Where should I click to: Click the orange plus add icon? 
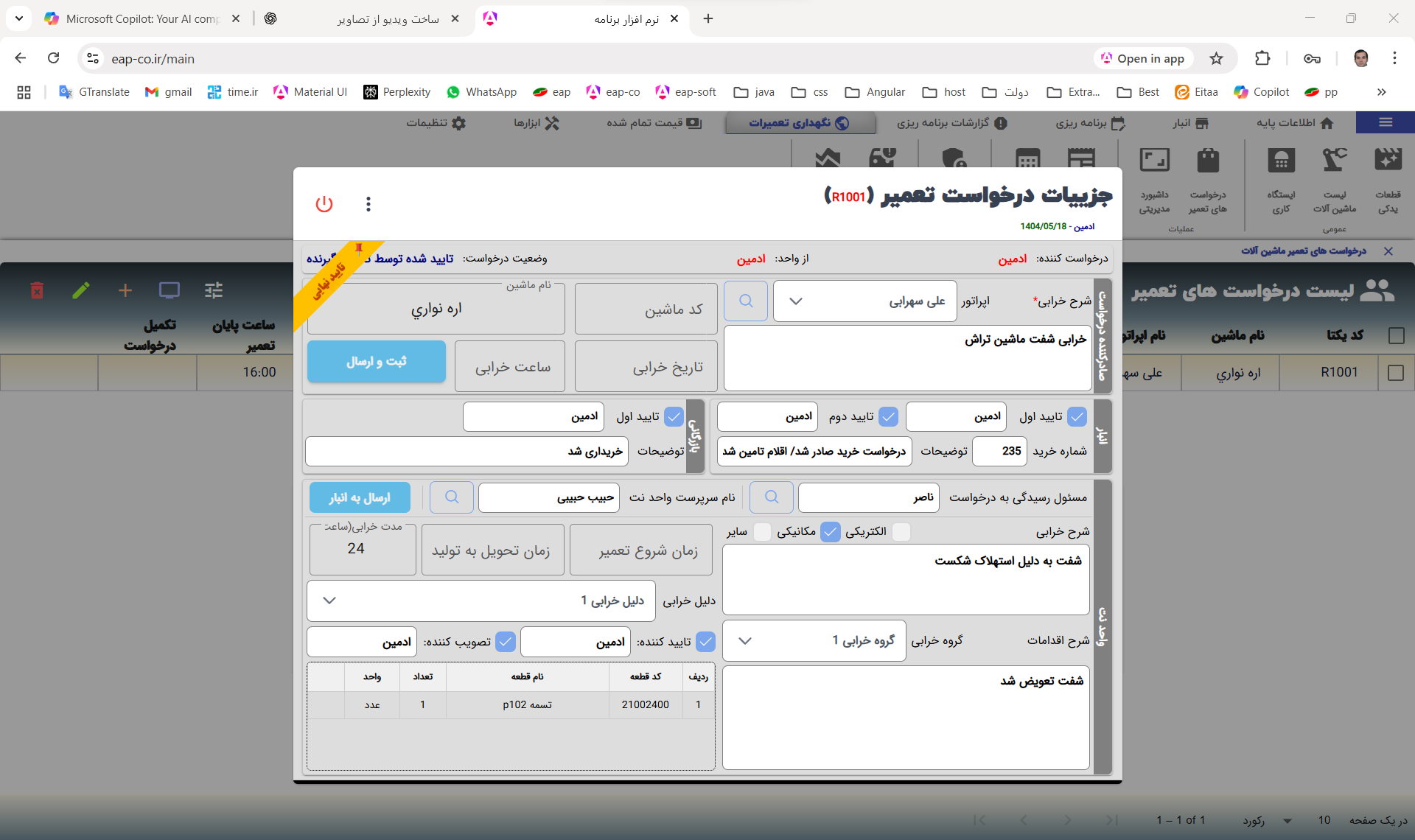[x=125, y=290]
